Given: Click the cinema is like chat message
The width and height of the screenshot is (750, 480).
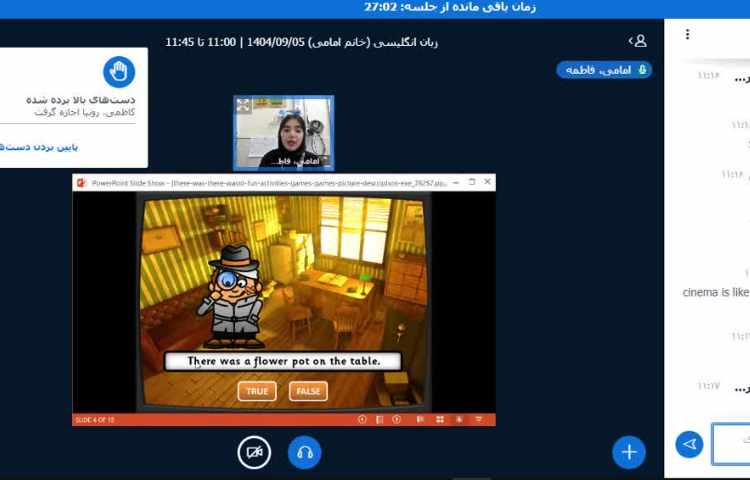Looking at the screenshot, I should [714, 292].
